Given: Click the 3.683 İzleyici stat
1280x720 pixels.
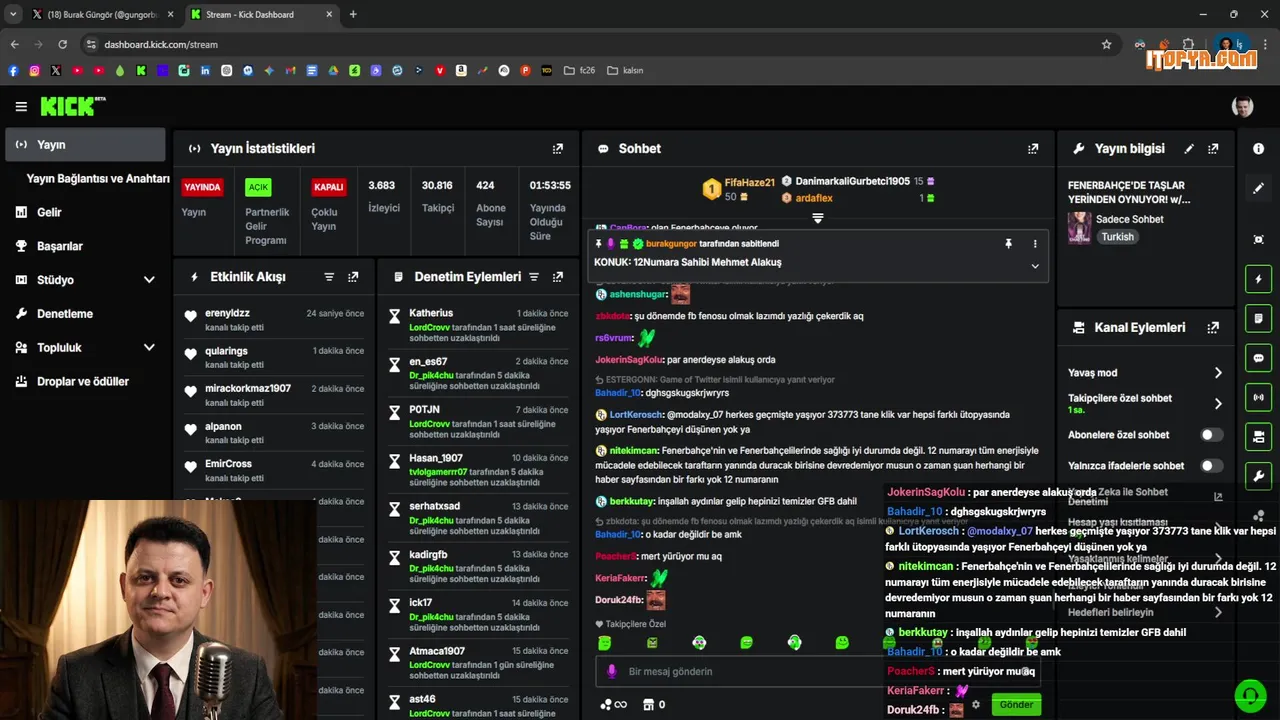Looking at the screenshot, I should pyautogui.click(x=383, y=197).
